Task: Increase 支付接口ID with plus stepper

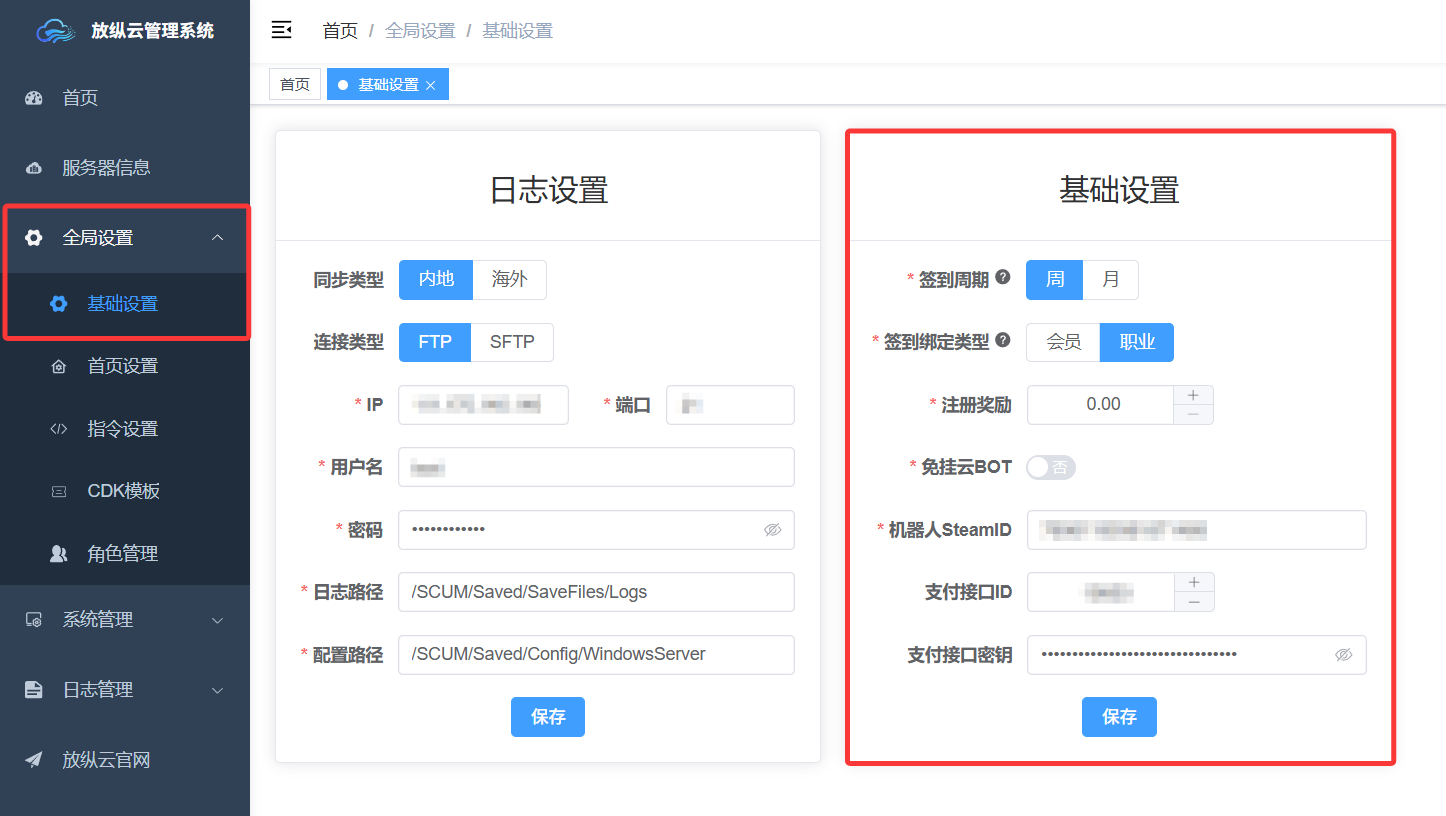Action: point(1194,582)
